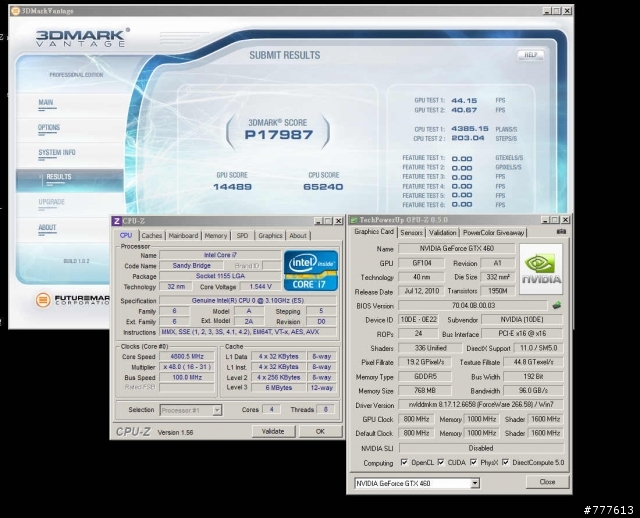Screen dimensions: 640x518
Task: Click the OK button in CPU-Z
Action: pyautogui.click(x=320, y=431)
